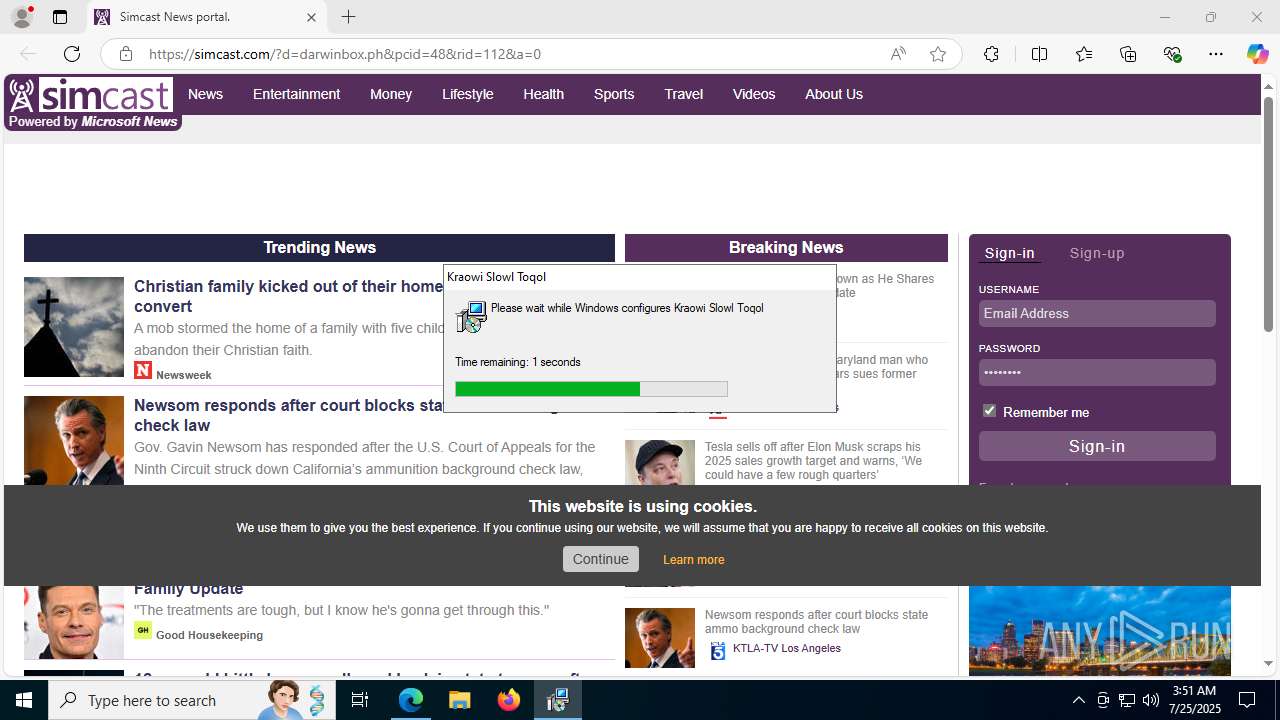Show hidden system tray icons
Viewport: 1280px width, 720px height.
(x=1078, y=700)
